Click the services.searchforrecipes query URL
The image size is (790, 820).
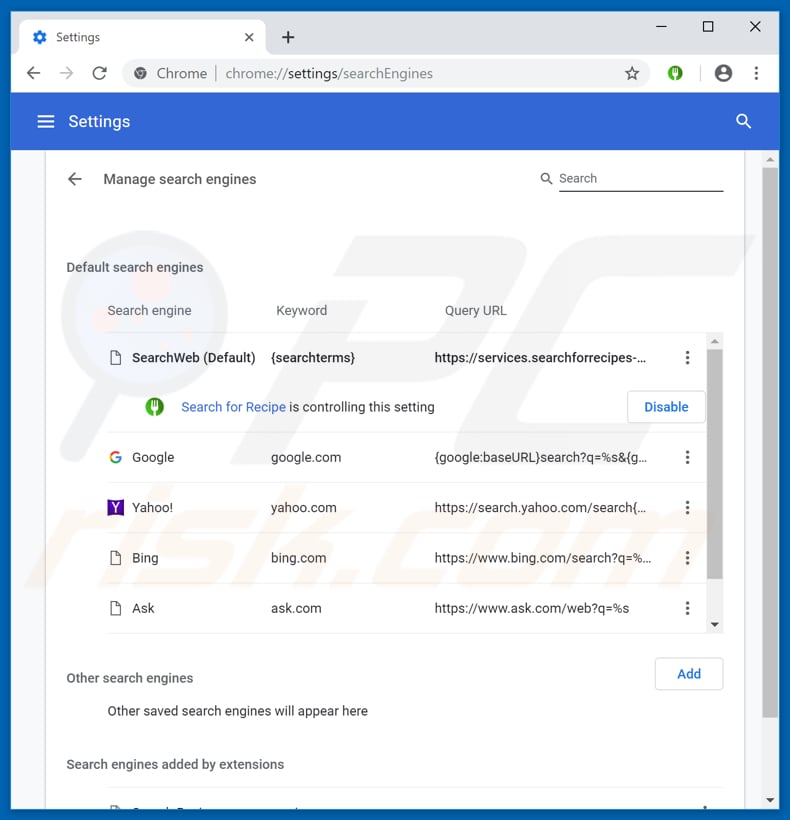click(x=540, y=358)
